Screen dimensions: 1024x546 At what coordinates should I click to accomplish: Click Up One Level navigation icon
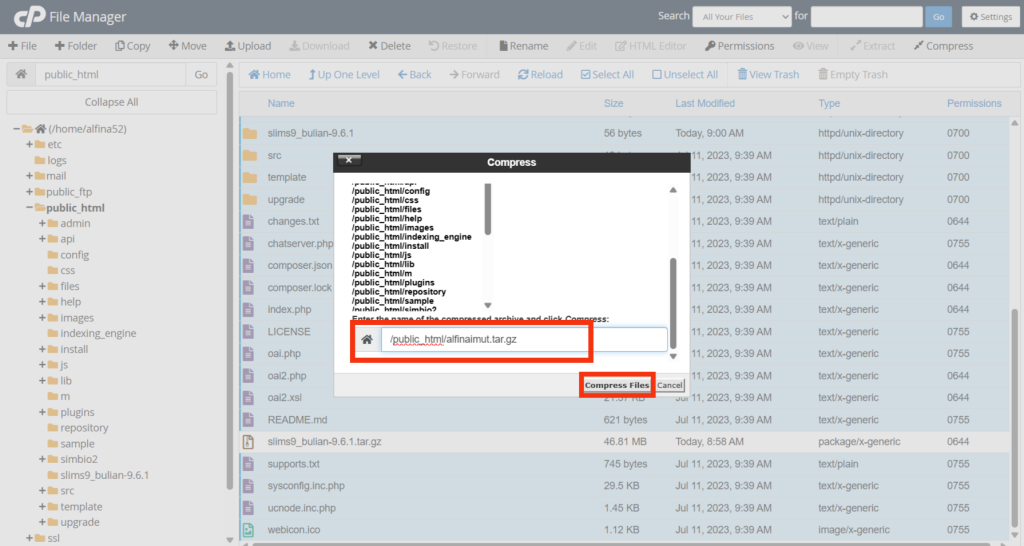[x=312, y=75]
